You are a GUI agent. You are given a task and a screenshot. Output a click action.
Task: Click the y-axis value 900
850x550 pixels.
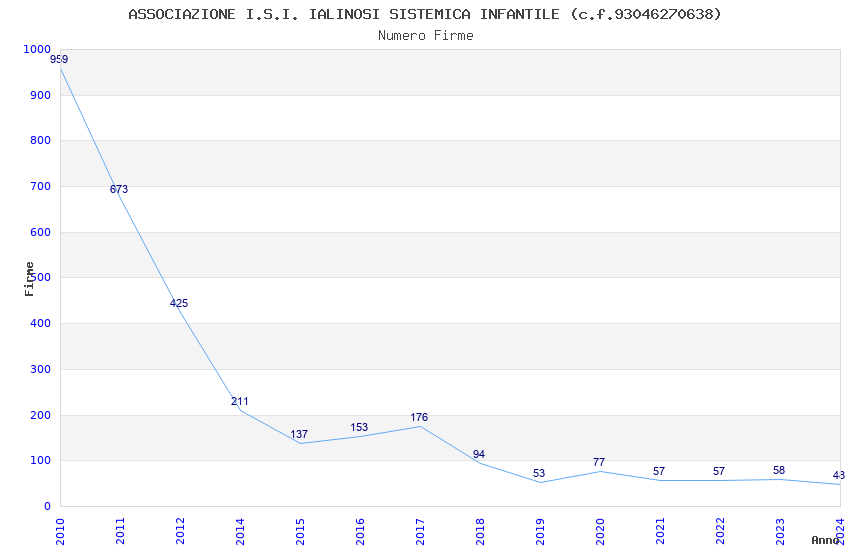click(41, 95)
